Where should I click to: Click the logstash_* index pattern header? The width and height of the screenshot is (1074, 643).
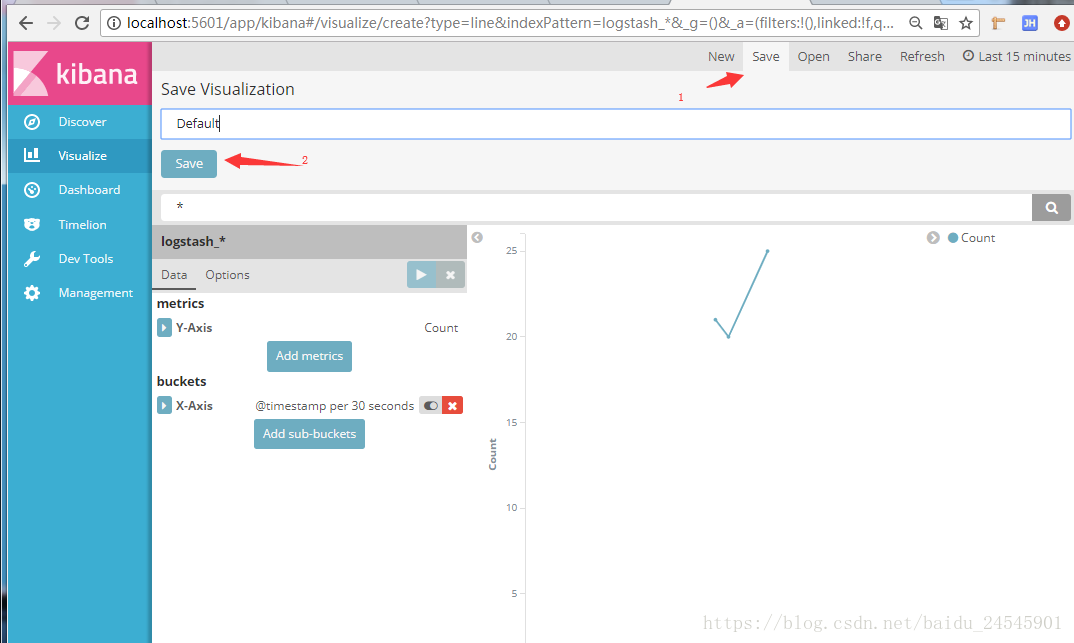310,242
